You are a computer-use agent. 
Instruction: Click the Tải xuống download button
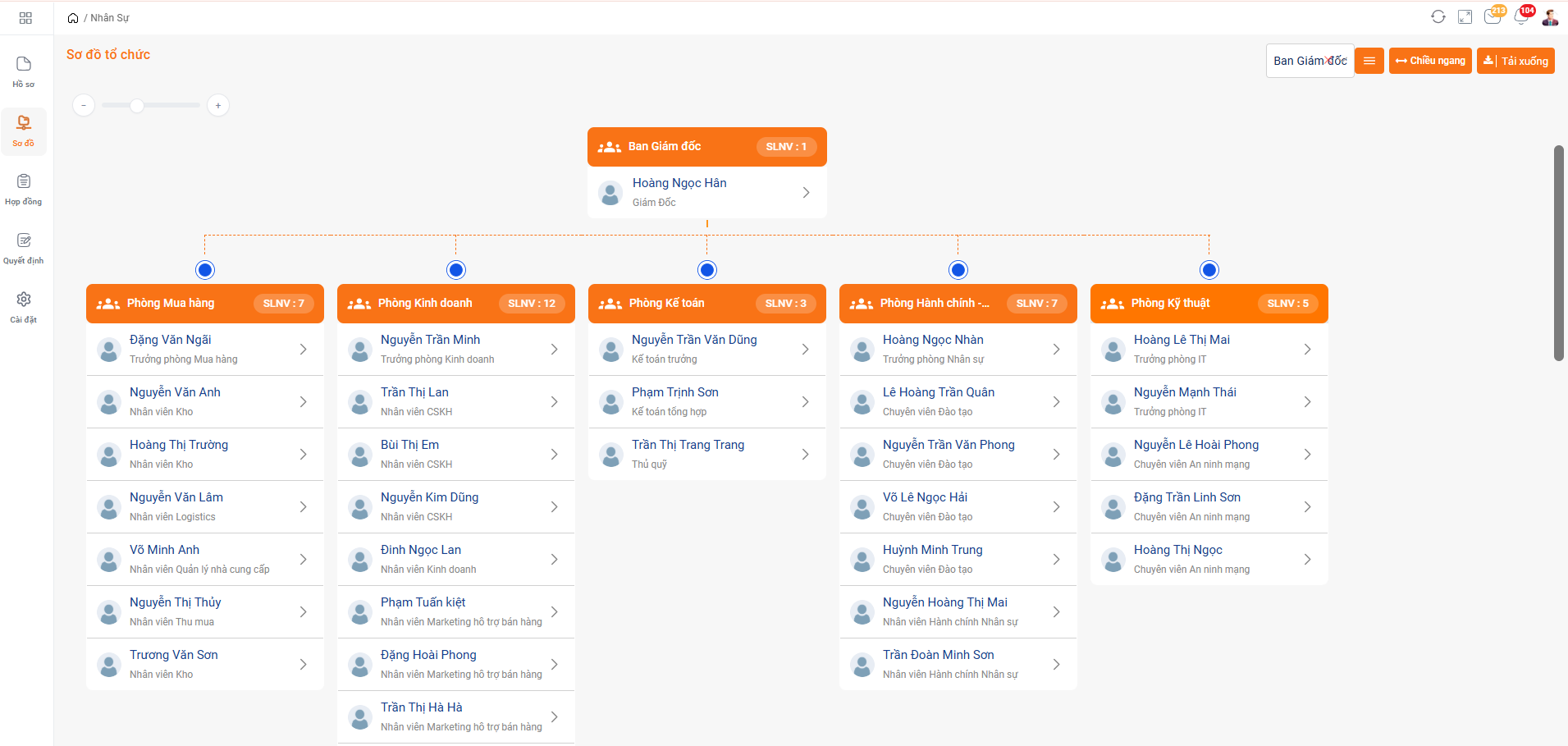[1515, 61]
